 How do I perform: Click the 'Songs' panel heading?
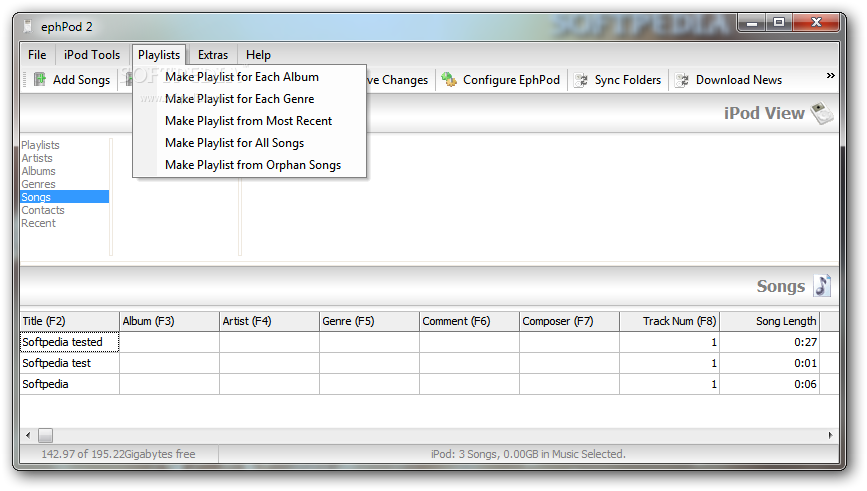[x=781, y=286]
